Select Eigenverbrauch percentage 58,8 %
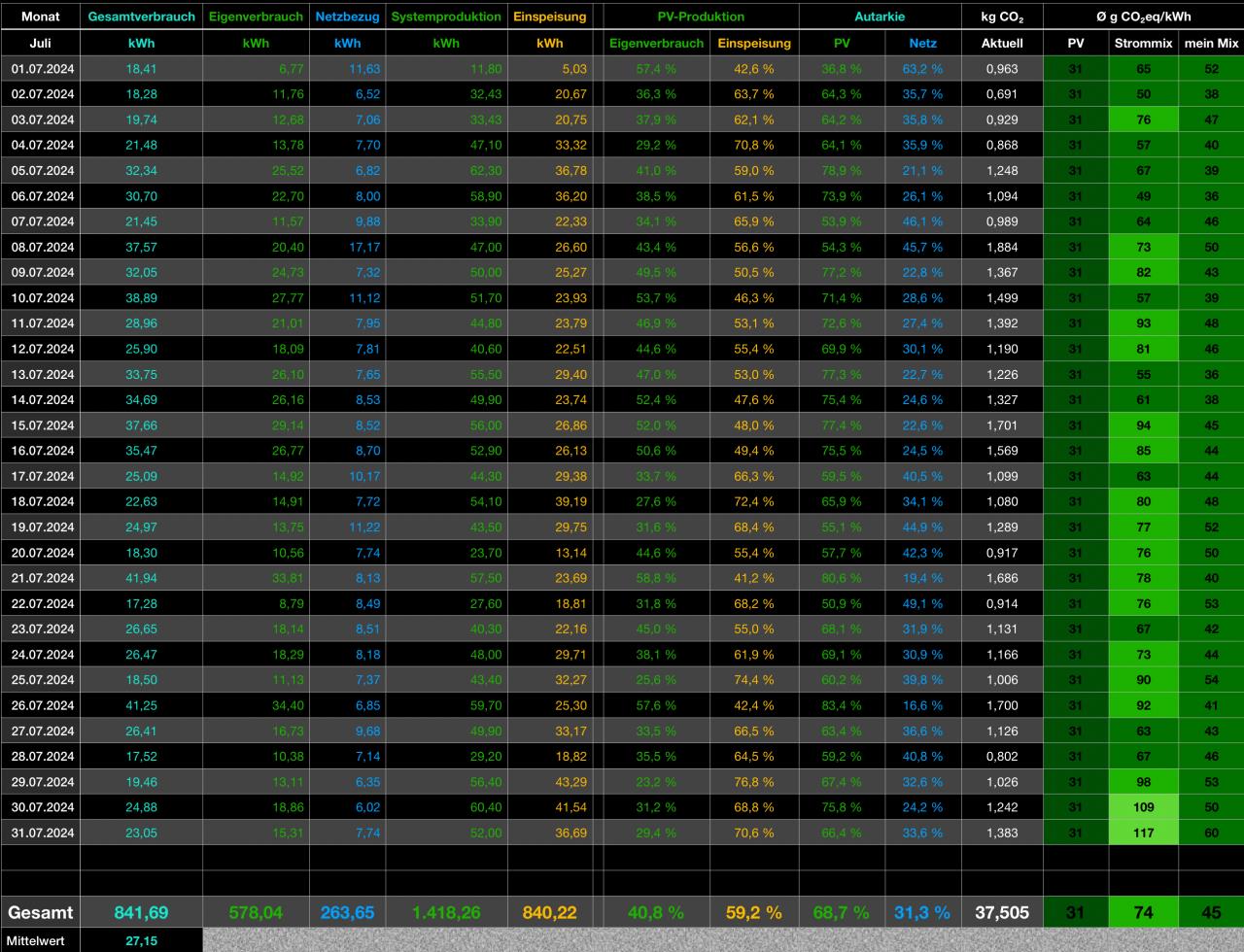 pos(656,578)
